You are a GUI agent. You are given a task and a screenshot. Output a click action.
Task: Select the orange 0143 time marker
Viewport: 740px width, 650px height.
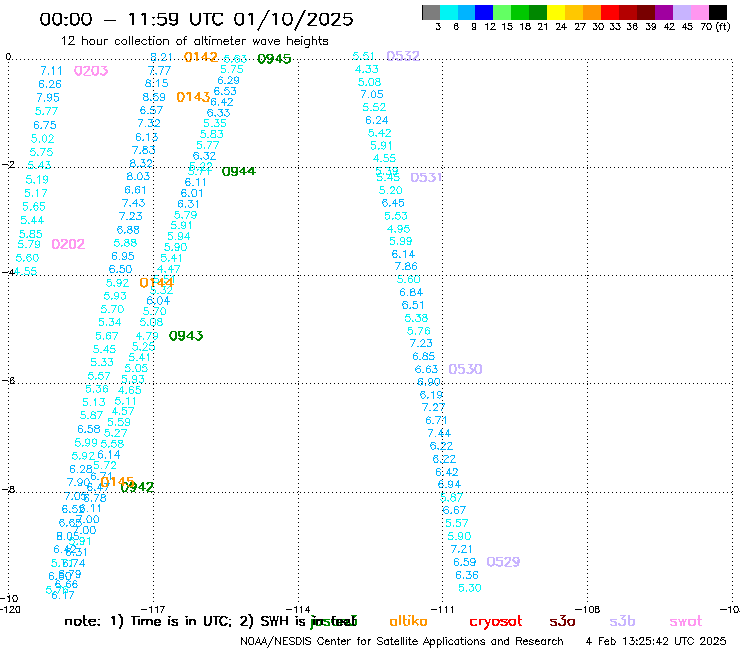[x=193, y=97]
